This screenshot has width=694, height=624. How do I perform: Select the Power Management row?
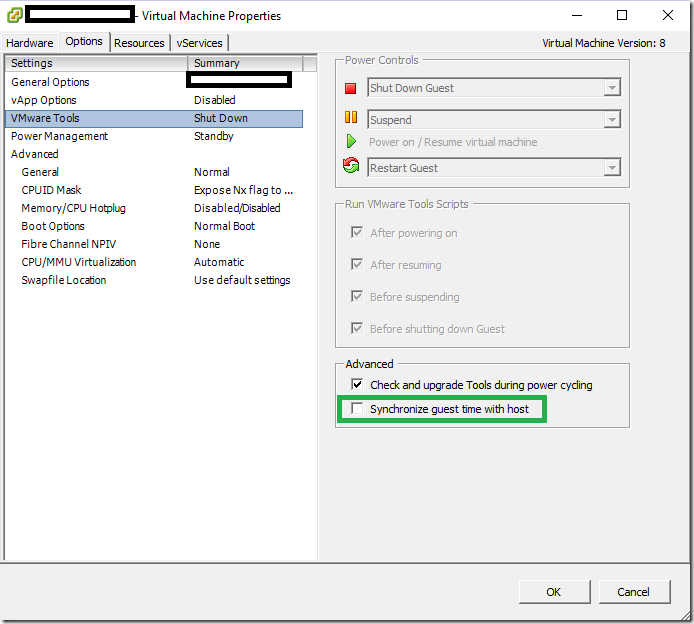tap(154, 136)
